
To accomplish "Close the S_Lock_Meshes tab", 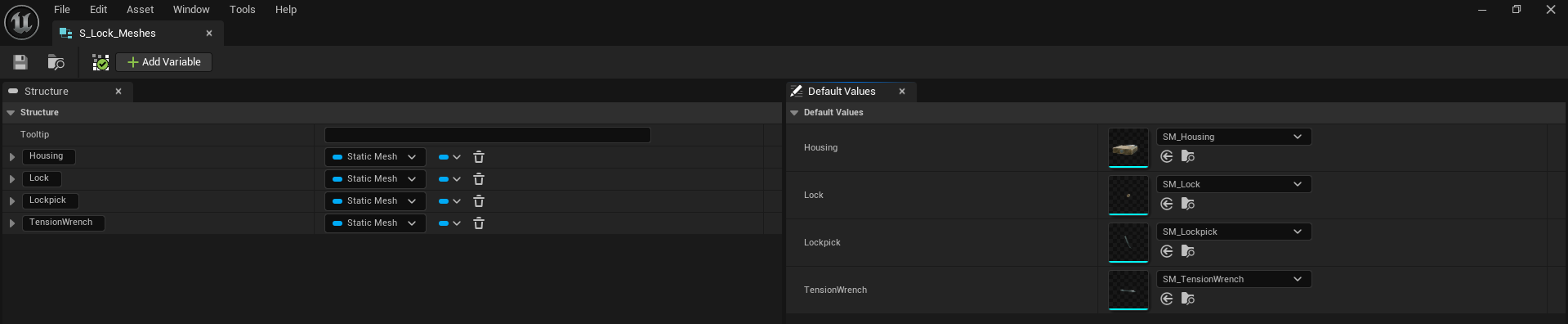I will coord(209,34).
